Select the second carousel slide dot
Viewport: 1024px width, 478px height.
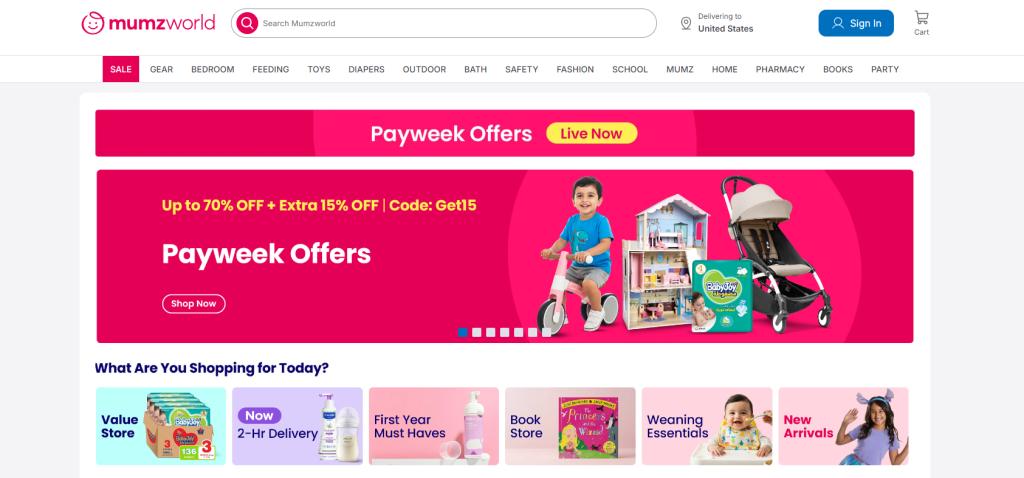pos(477,332)
